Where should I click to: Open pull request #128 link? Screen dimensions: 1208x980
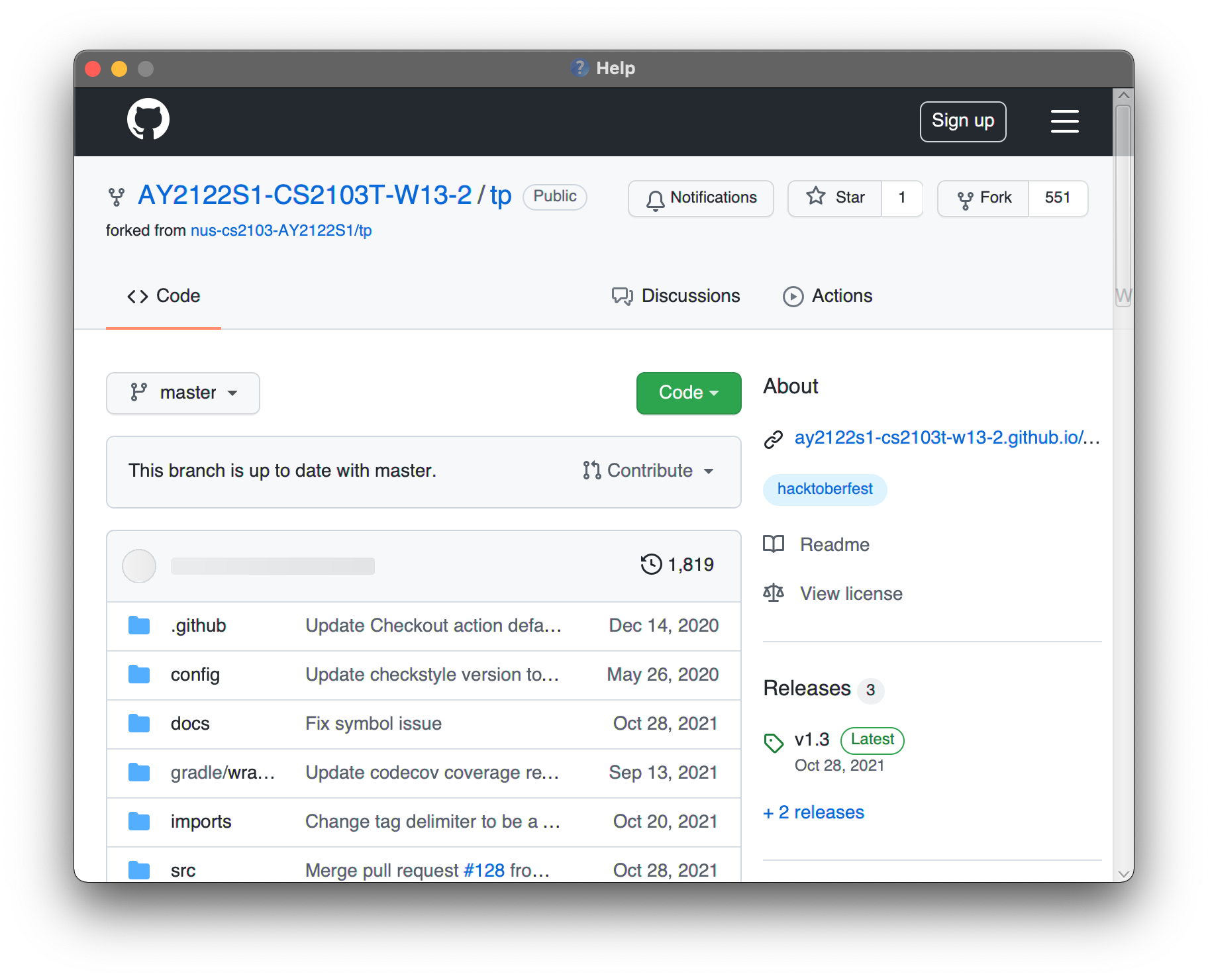click(484, 871)
